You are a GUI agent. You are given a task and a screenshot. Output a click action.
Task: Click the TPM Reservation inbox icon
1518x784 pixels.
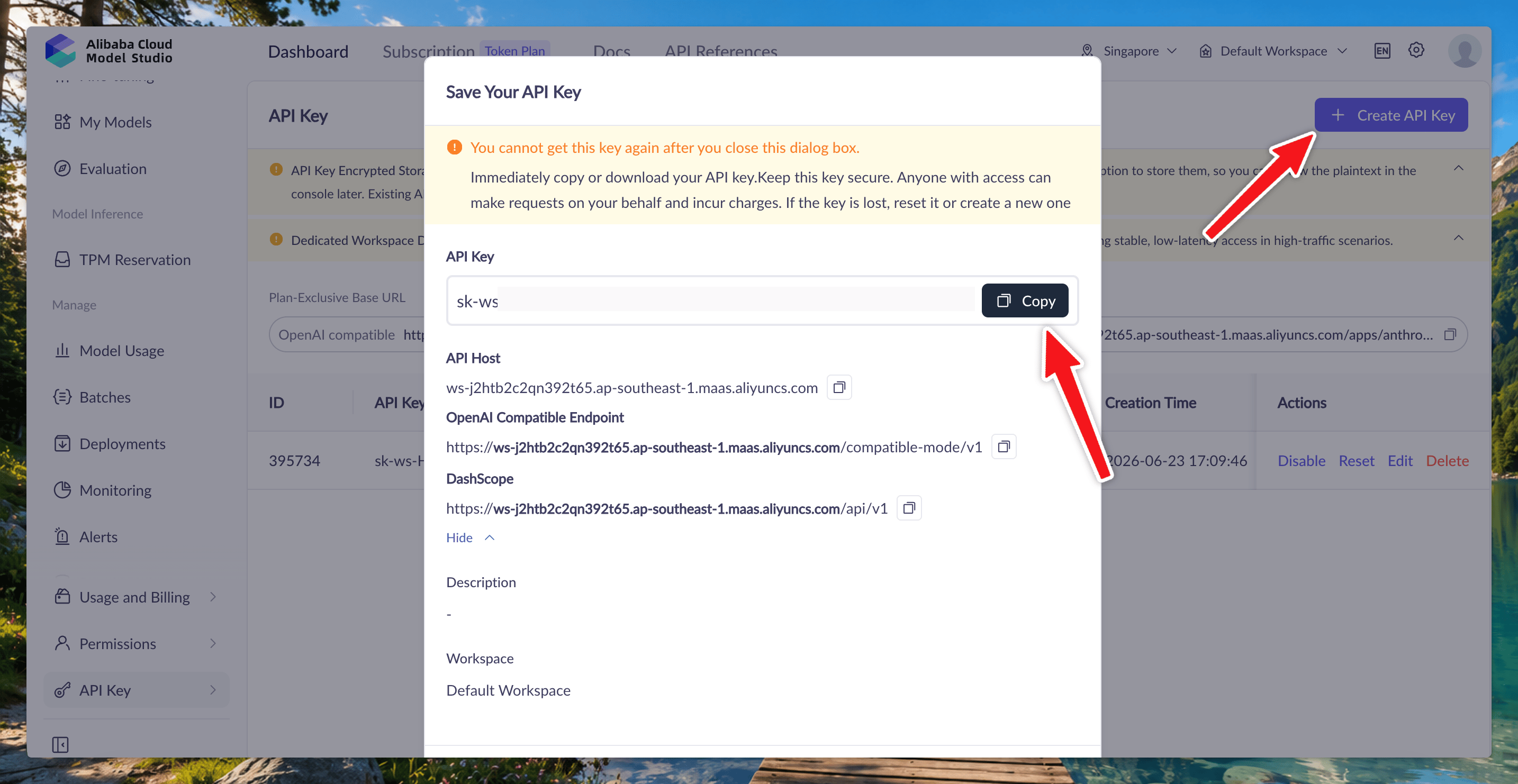(62, 259)
